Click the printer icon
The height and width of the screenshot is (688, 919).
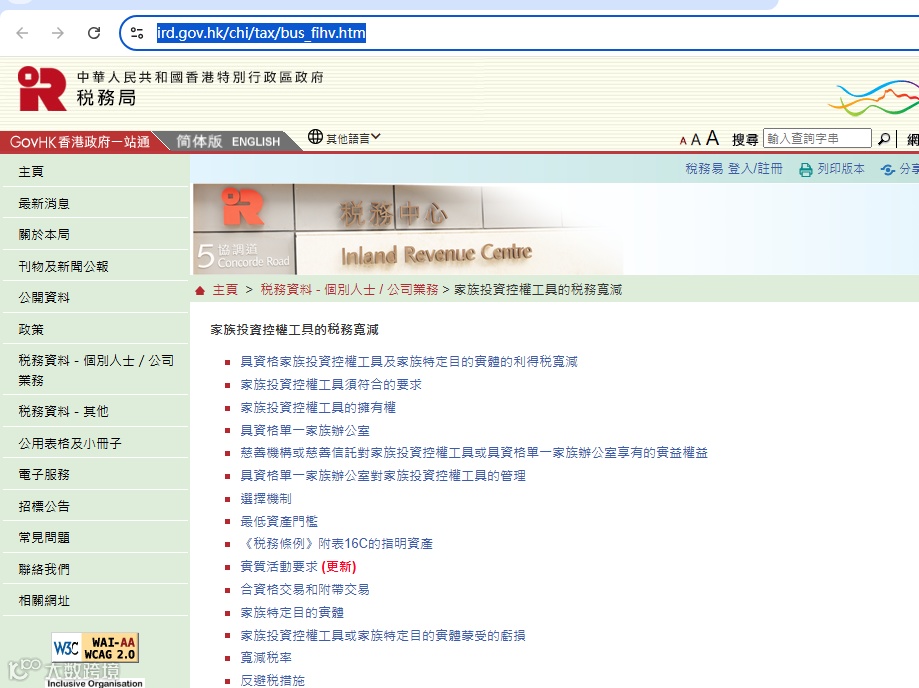pos(806,169)
